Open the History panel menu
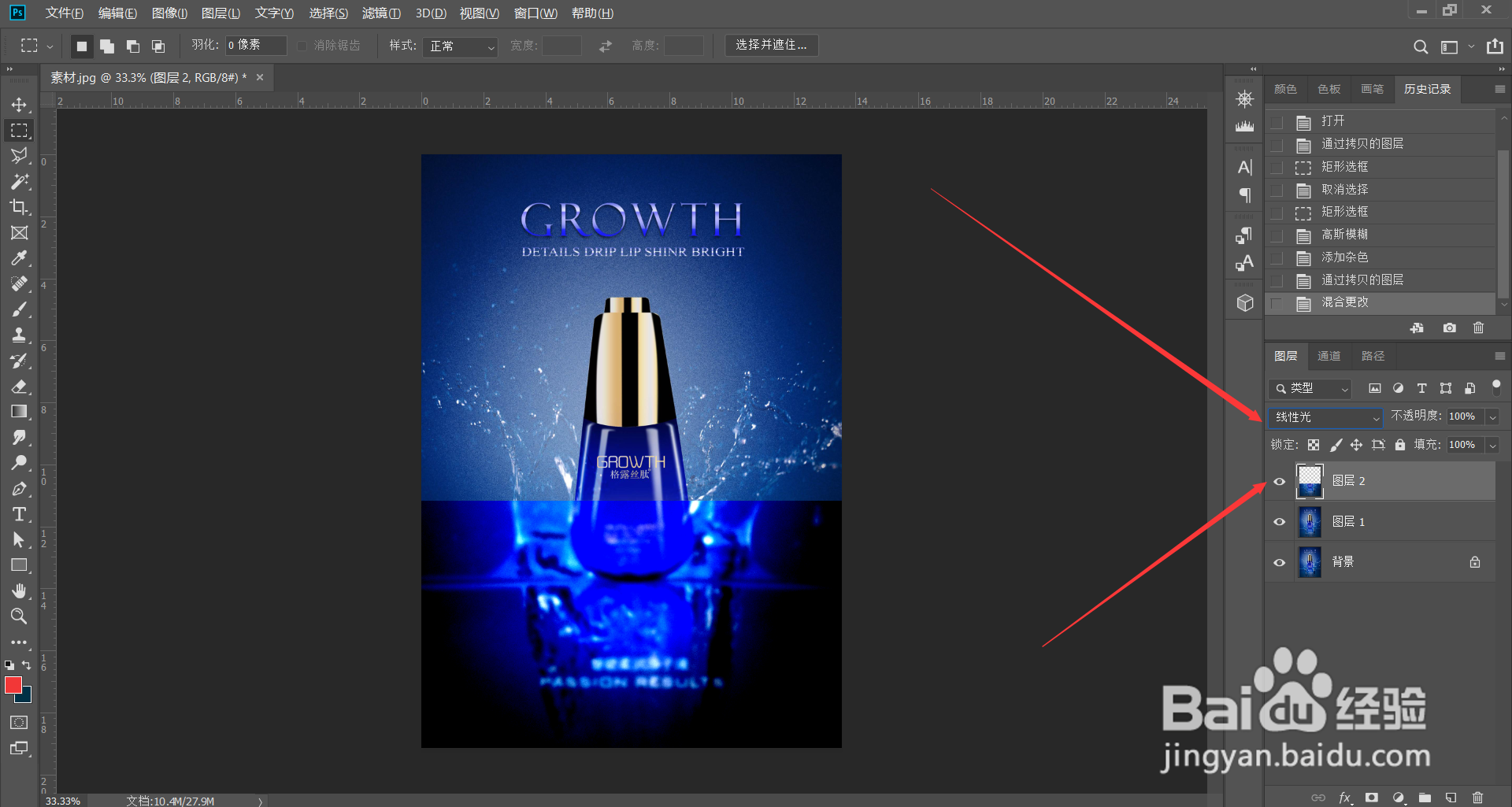The width and height of the screenshot is (1512, 807). pyautogui.click(x=1499, y=89)
